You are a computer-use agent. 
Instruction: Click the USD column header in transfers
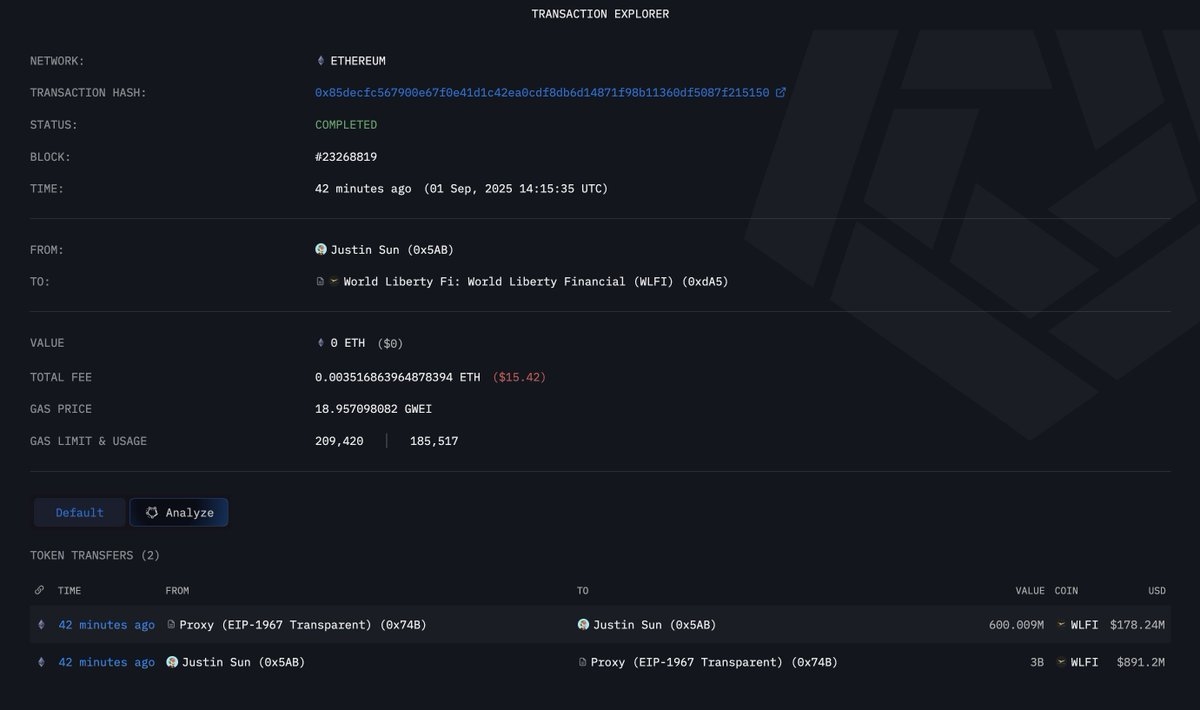pyautogui.click(x=1157, y=591)
